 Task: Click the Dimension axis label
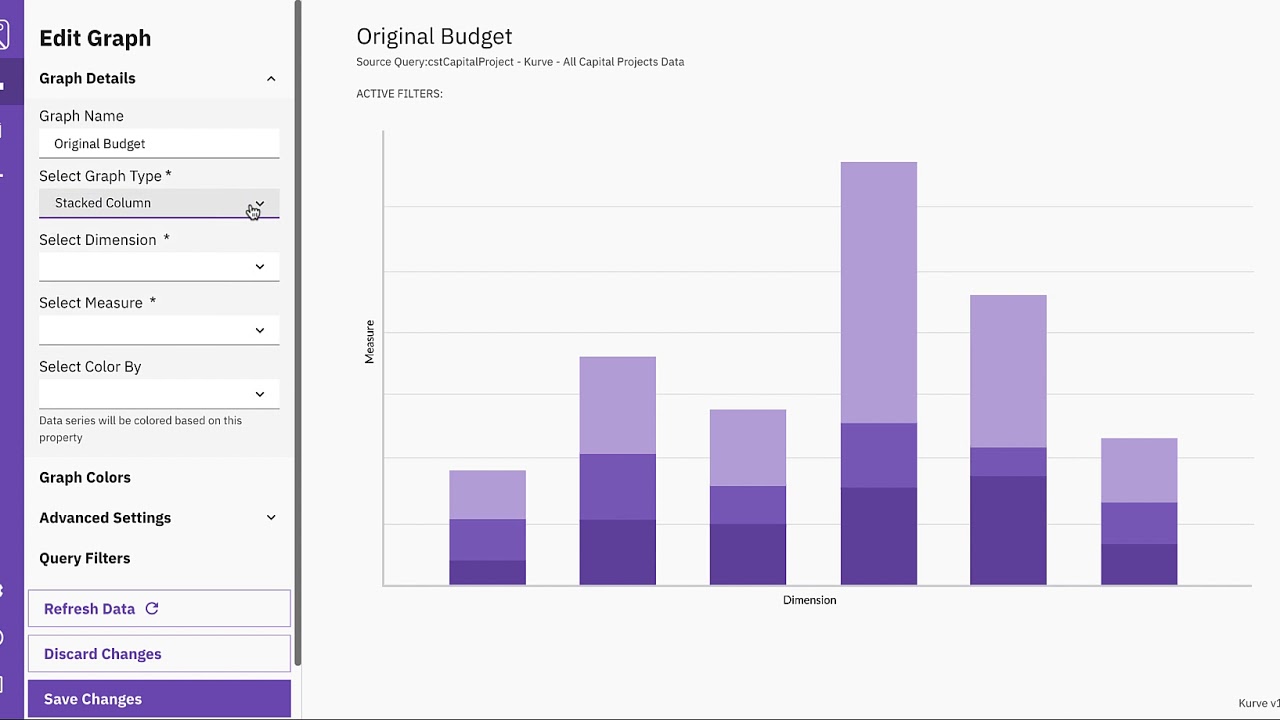pyautogui.click(x=809, y=600)
